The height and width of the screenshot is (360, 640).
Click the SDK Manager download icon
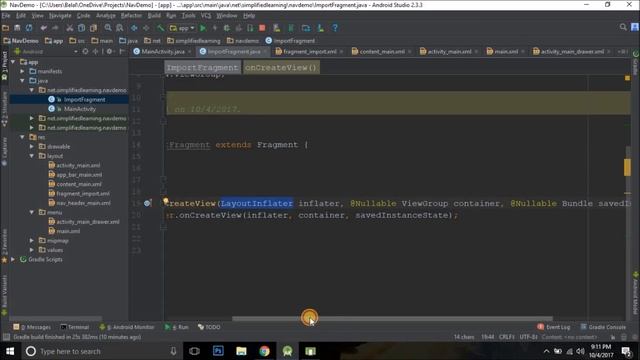(x=321, y=28)
